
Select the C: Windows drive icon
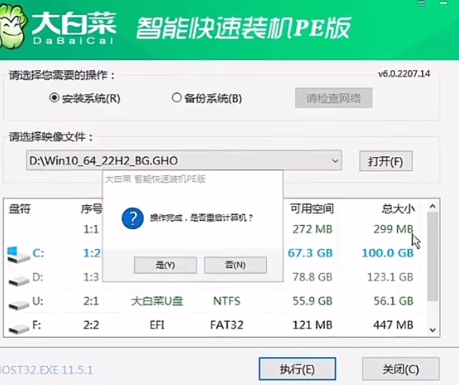[18, 254]
